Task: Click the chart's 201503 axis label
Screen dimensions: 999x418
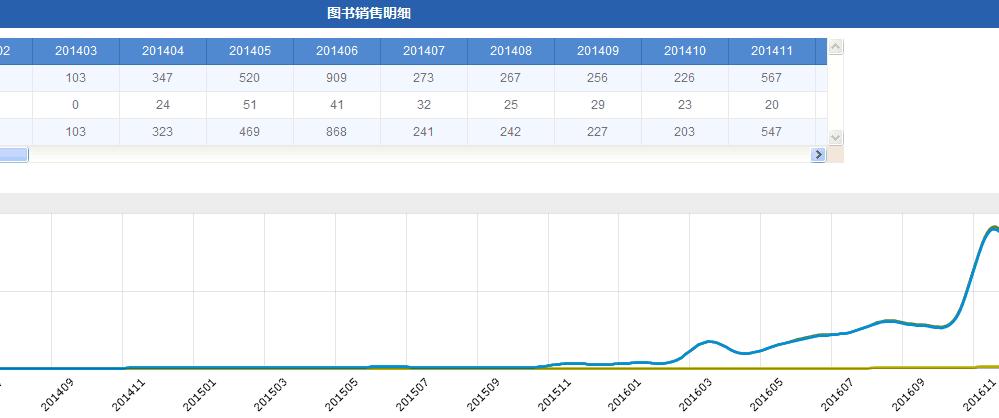Action: 271,395
